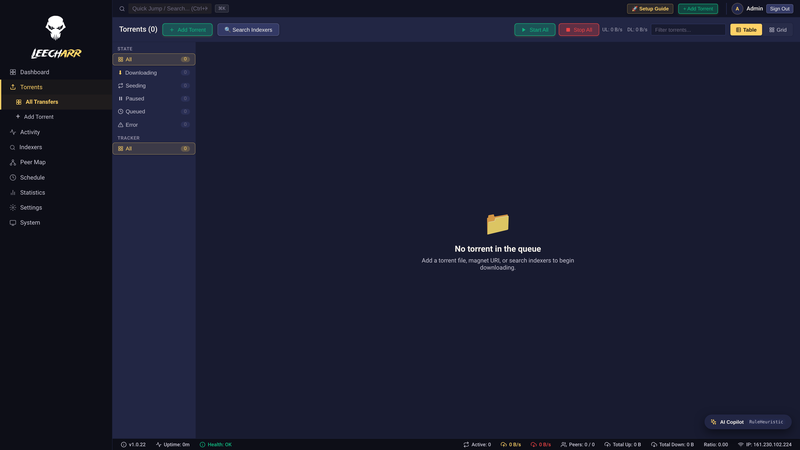Open the Setup Guide
800x450 pixels.
click(x=650, y=9)
